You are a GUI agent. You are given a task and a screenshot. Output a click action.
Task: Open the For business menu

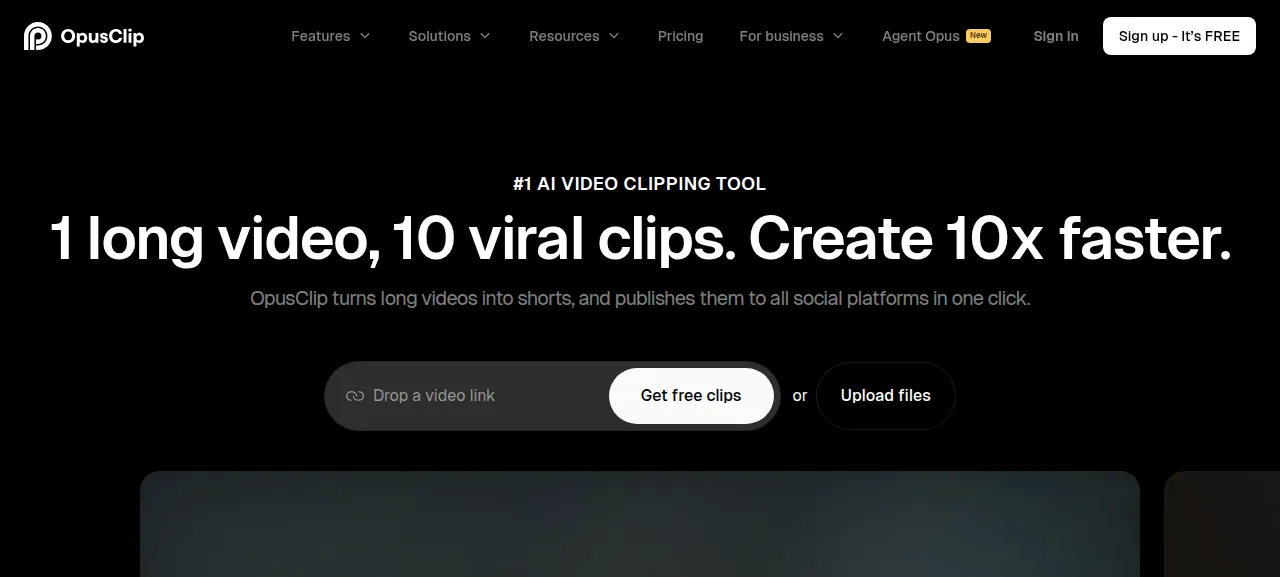(792, 36)
